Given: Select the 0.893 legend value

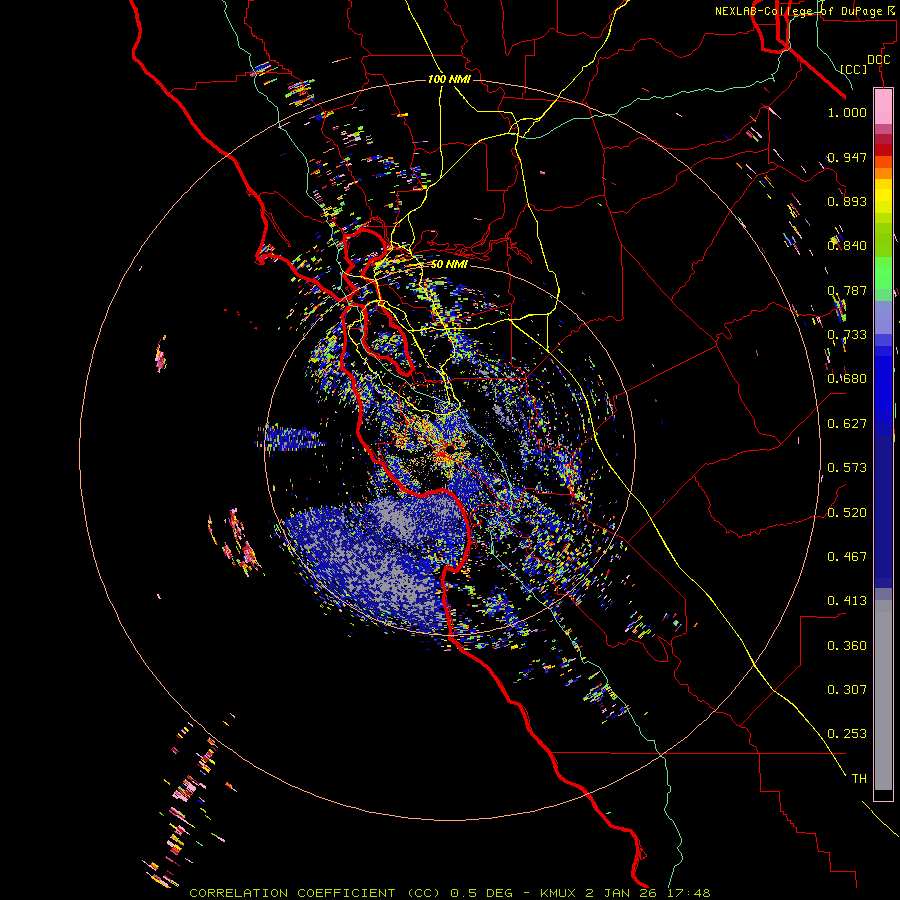Looking at the screenshot, I should coord(847,201).
